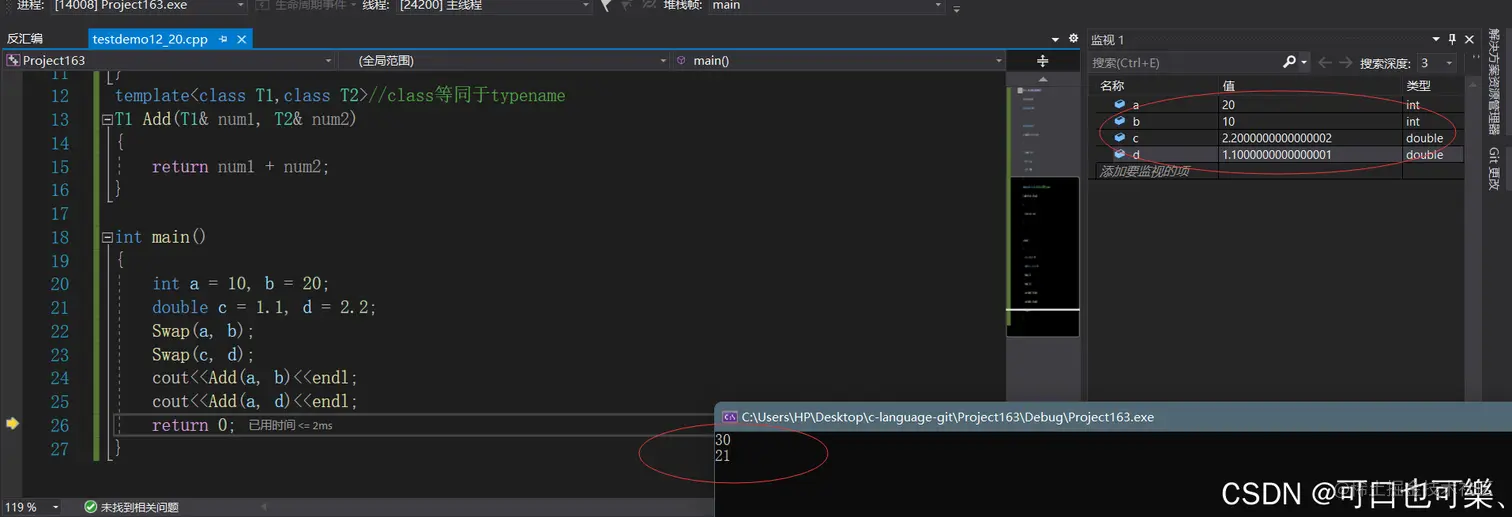This screenshot has width=1512, height=517.
Task: Select watch variable a row icon
Action: [1120, 104]
